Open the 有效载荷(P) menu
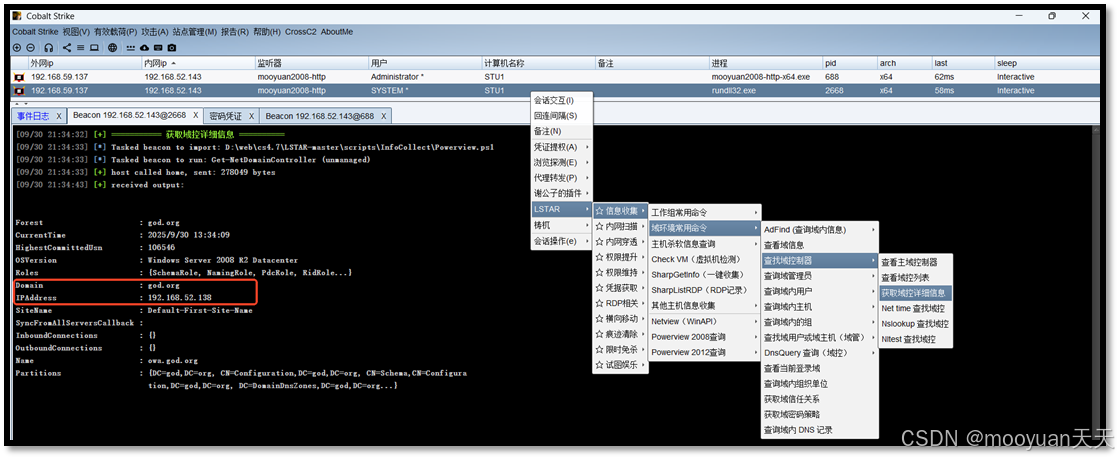Image resolution: width=1119 pixels, height=459 pixels. tap(115, 32)
